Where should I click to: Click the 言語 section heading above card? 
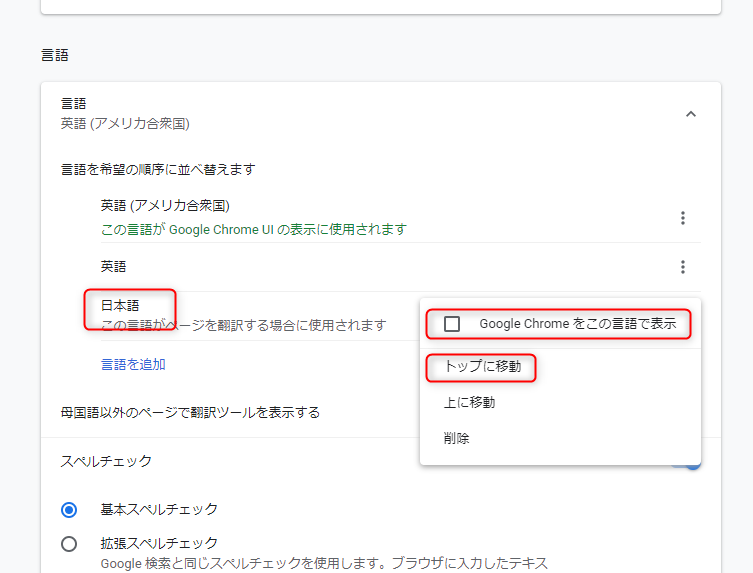coord(55,55)
